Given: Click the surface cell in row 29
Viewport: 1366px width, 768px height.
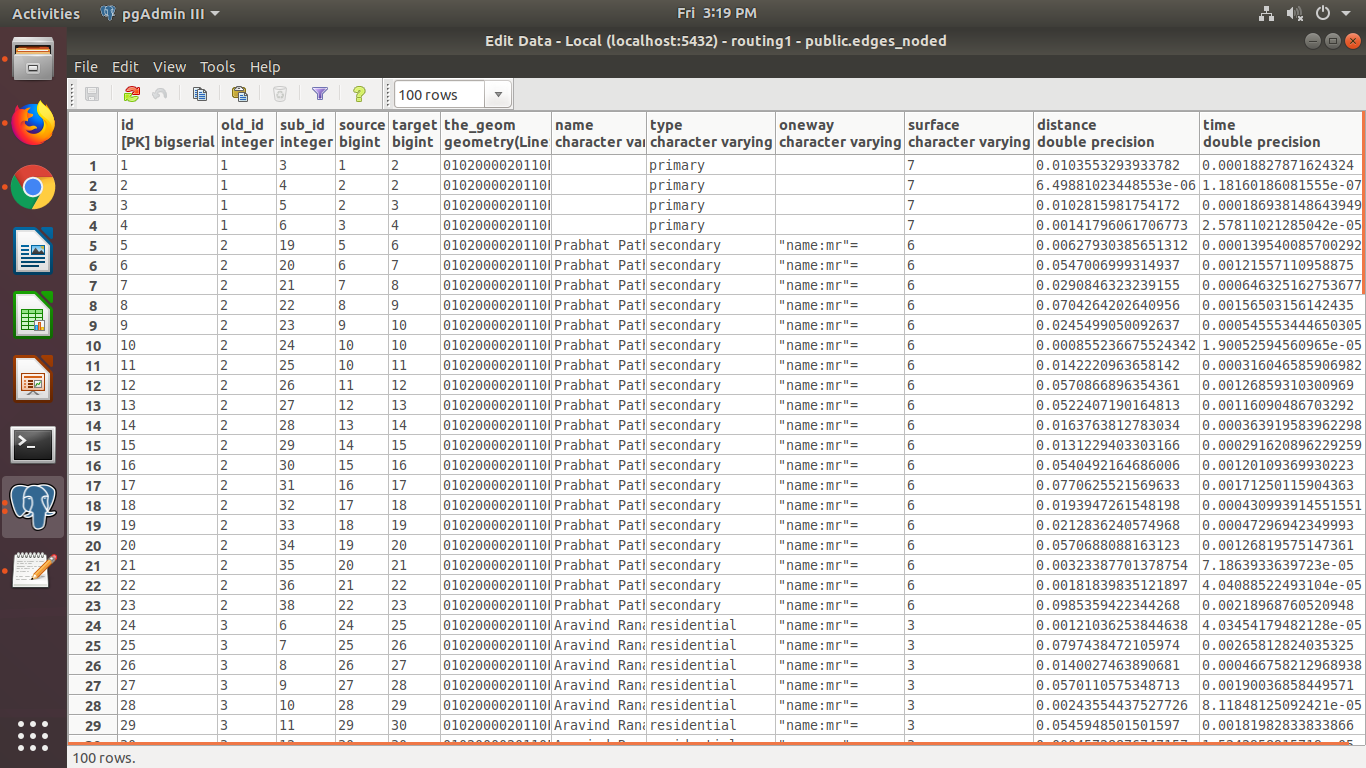Looking at the screenshot, I should click(x=968, y=725).
